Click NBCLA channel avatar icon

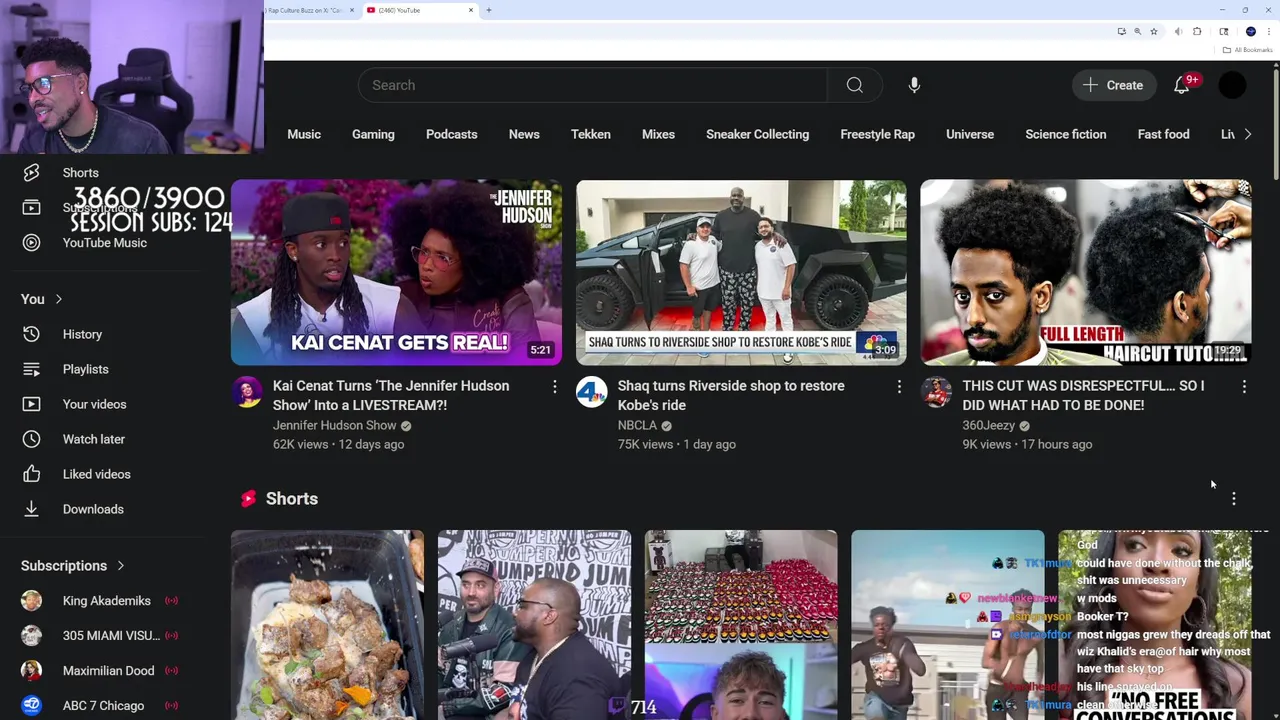click(x=592, y=392)
